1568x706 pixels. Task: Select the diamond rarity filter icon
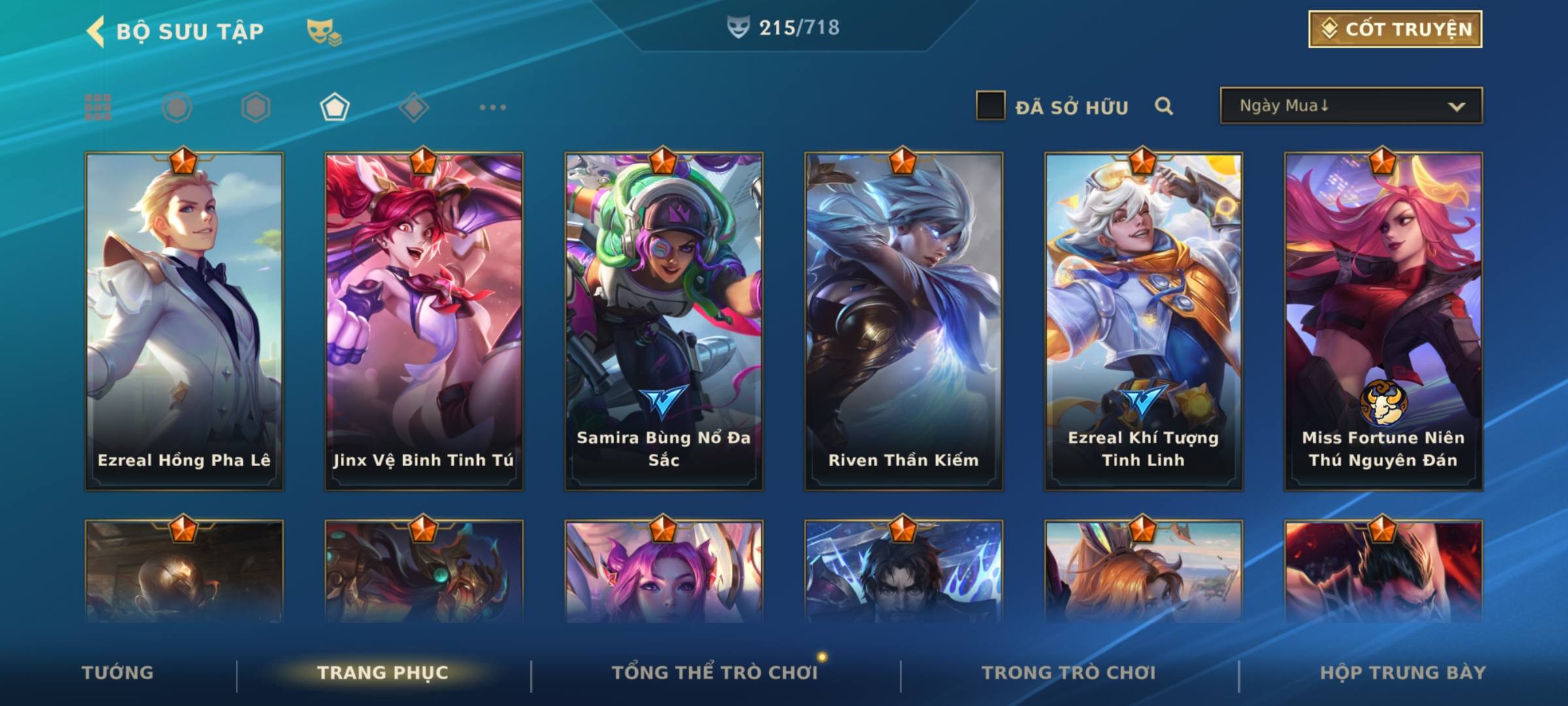414,107
